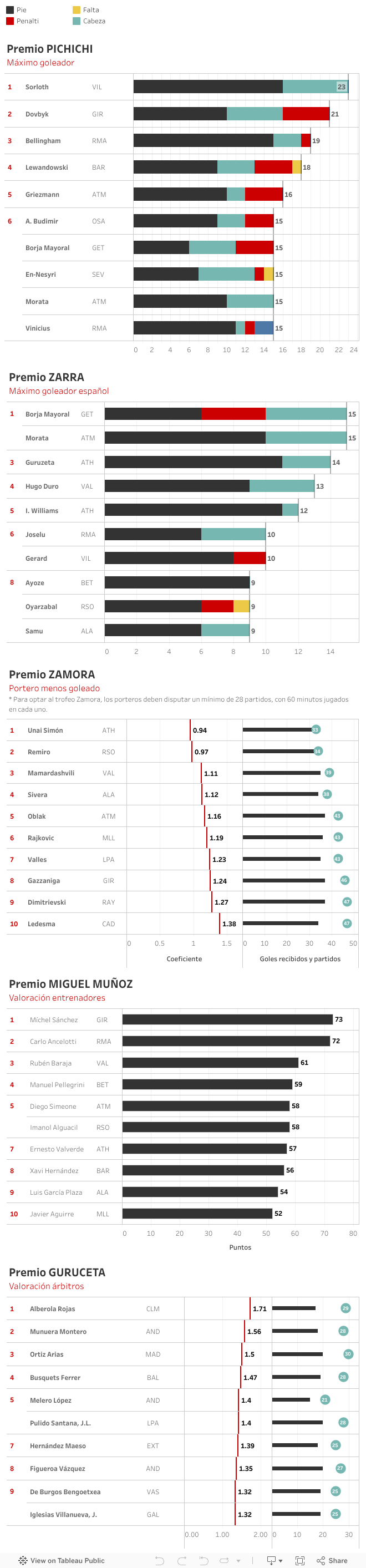Select the red Penalti legend swatch

click(x=10, y=21)
